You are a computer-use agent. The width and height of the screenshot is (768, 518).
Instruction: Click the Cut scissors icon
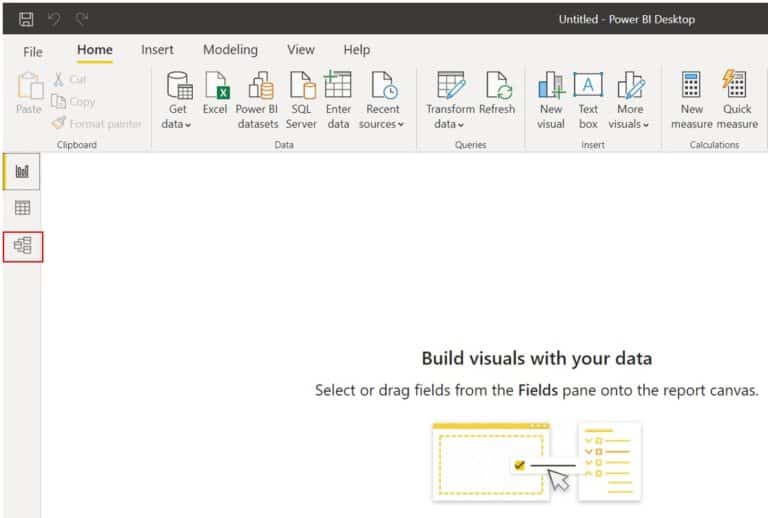pyautogui.click(x=58, y=79)
